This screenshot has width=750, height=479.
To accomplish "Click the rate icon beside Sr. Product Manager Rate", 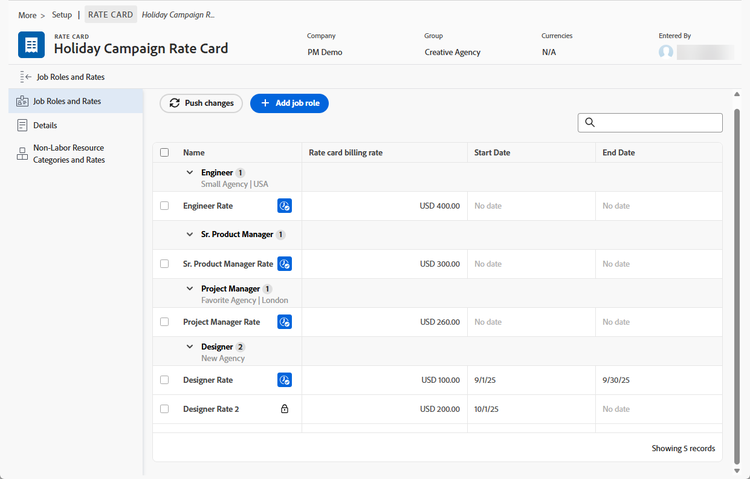I will [x=284, y=264].
